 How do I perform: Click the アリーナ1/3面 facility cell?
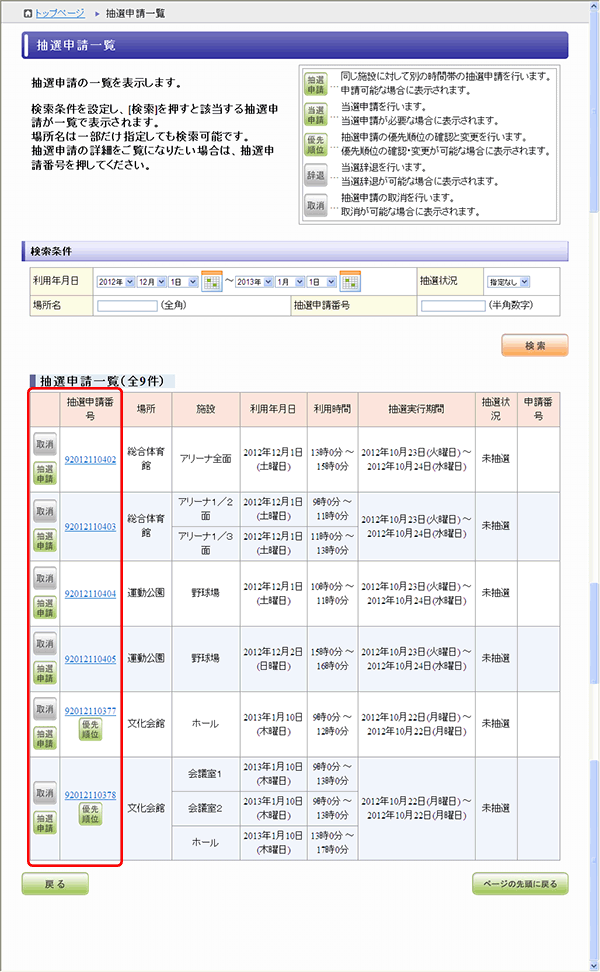coord(206,543)
